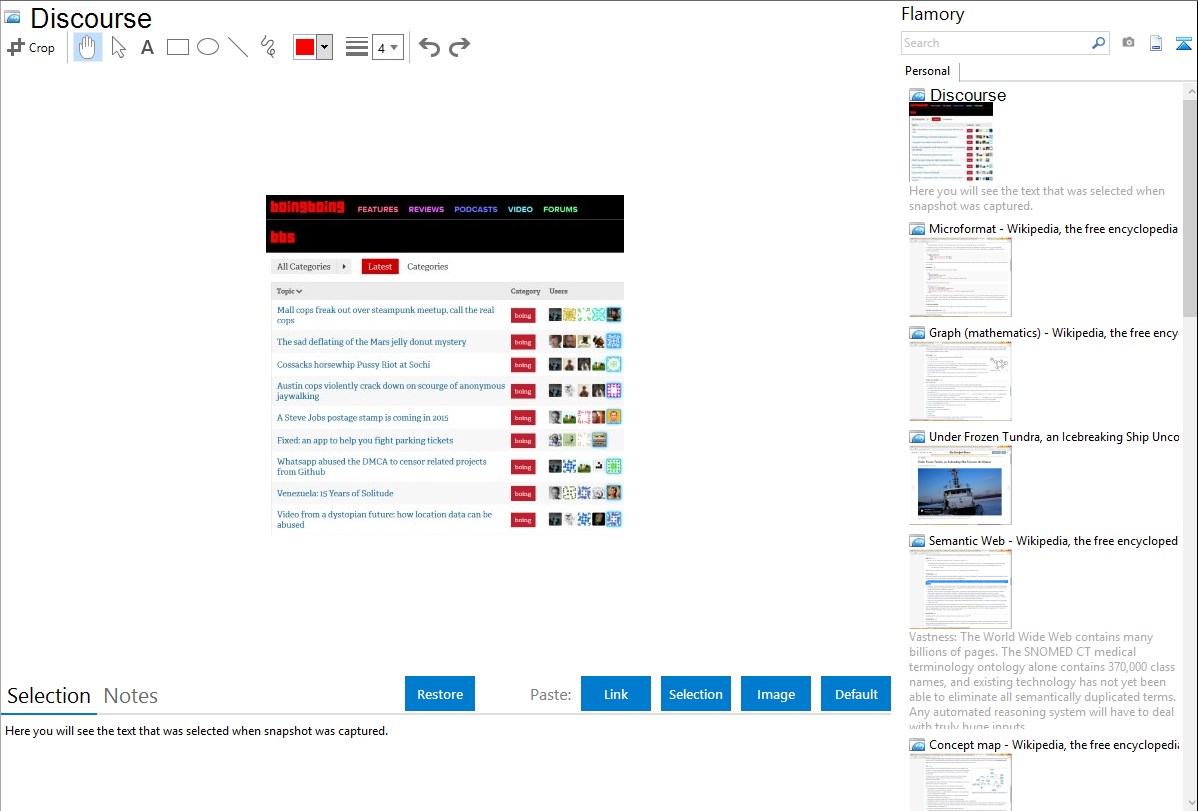Click the Default paste button

(856, 694)
